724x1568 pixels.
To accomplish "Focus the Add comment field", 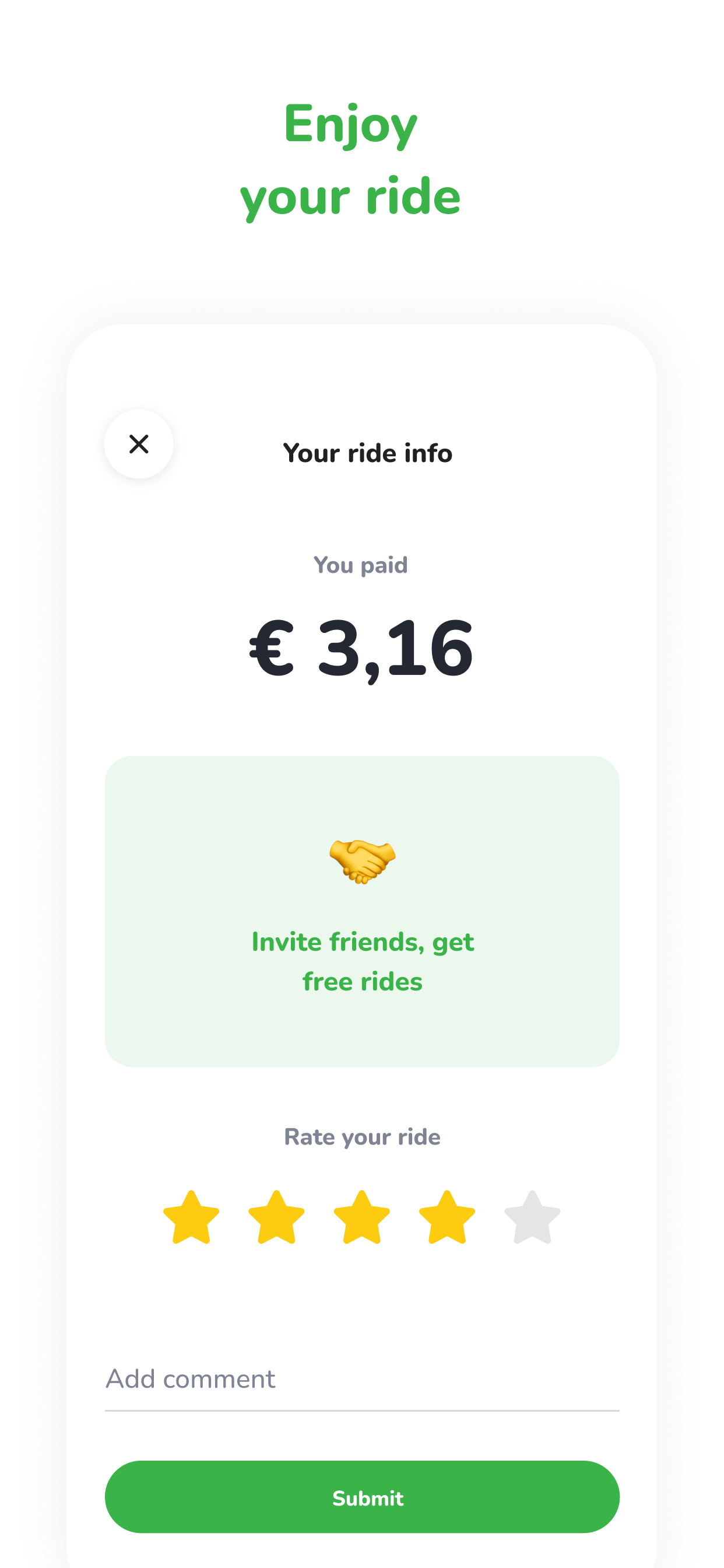I will (x=361, y=1380).
